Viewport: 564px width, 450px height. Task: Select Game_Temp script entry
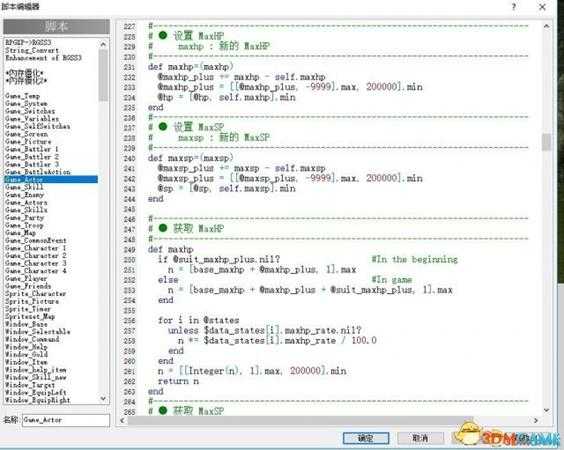click(x=22, y=96)
